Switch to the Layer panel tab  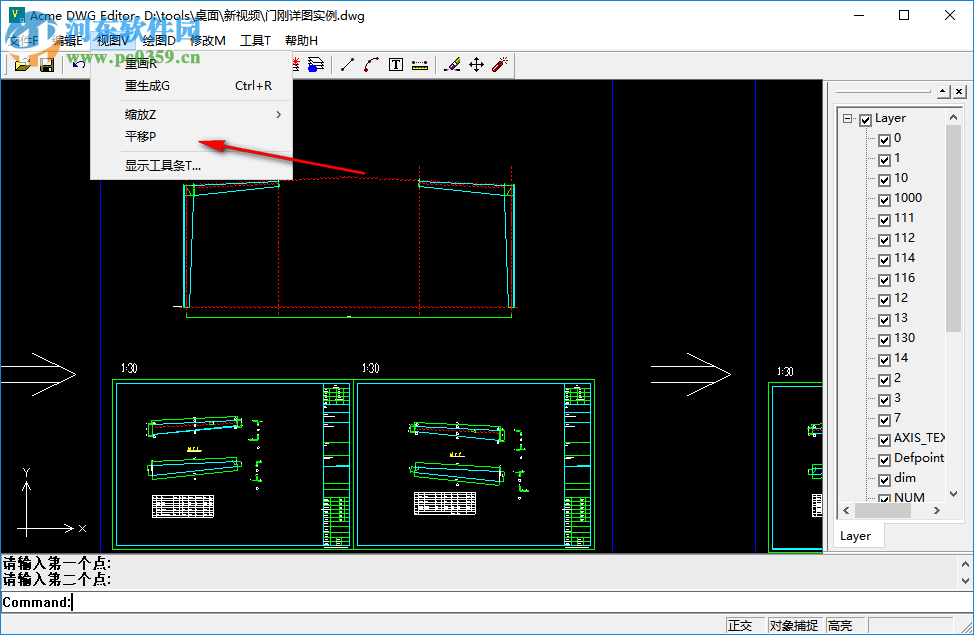pyautogui.click(x=857, y=535)
